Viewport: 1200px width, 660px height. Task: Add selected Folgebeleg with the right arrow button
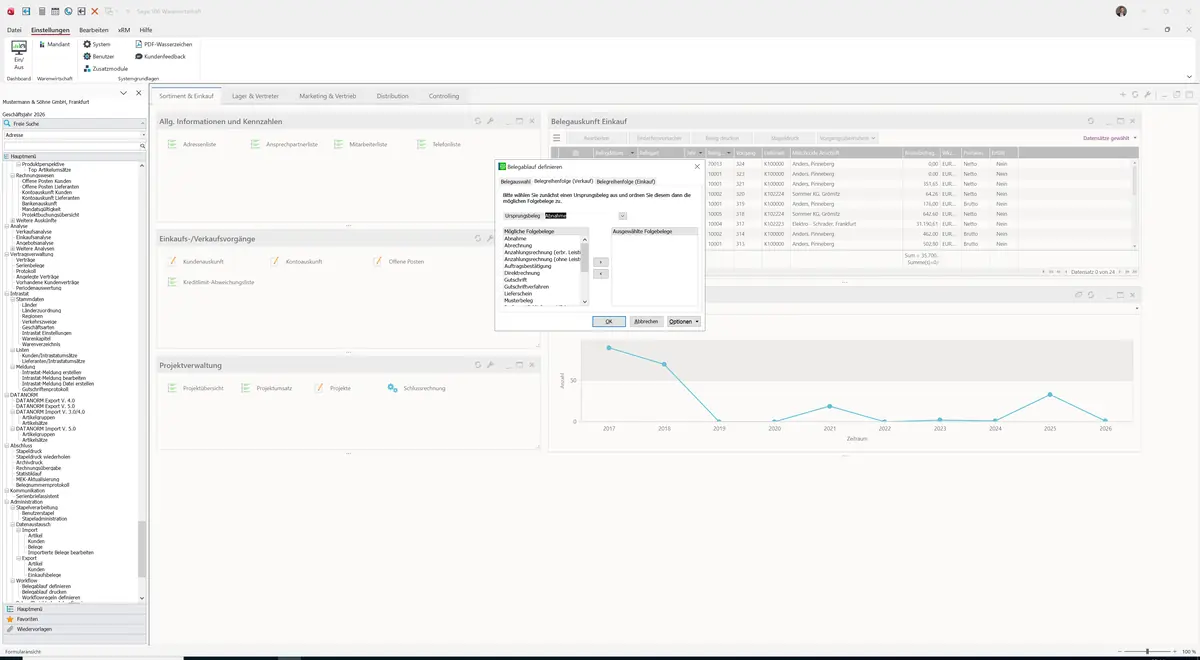pos(600,262)
